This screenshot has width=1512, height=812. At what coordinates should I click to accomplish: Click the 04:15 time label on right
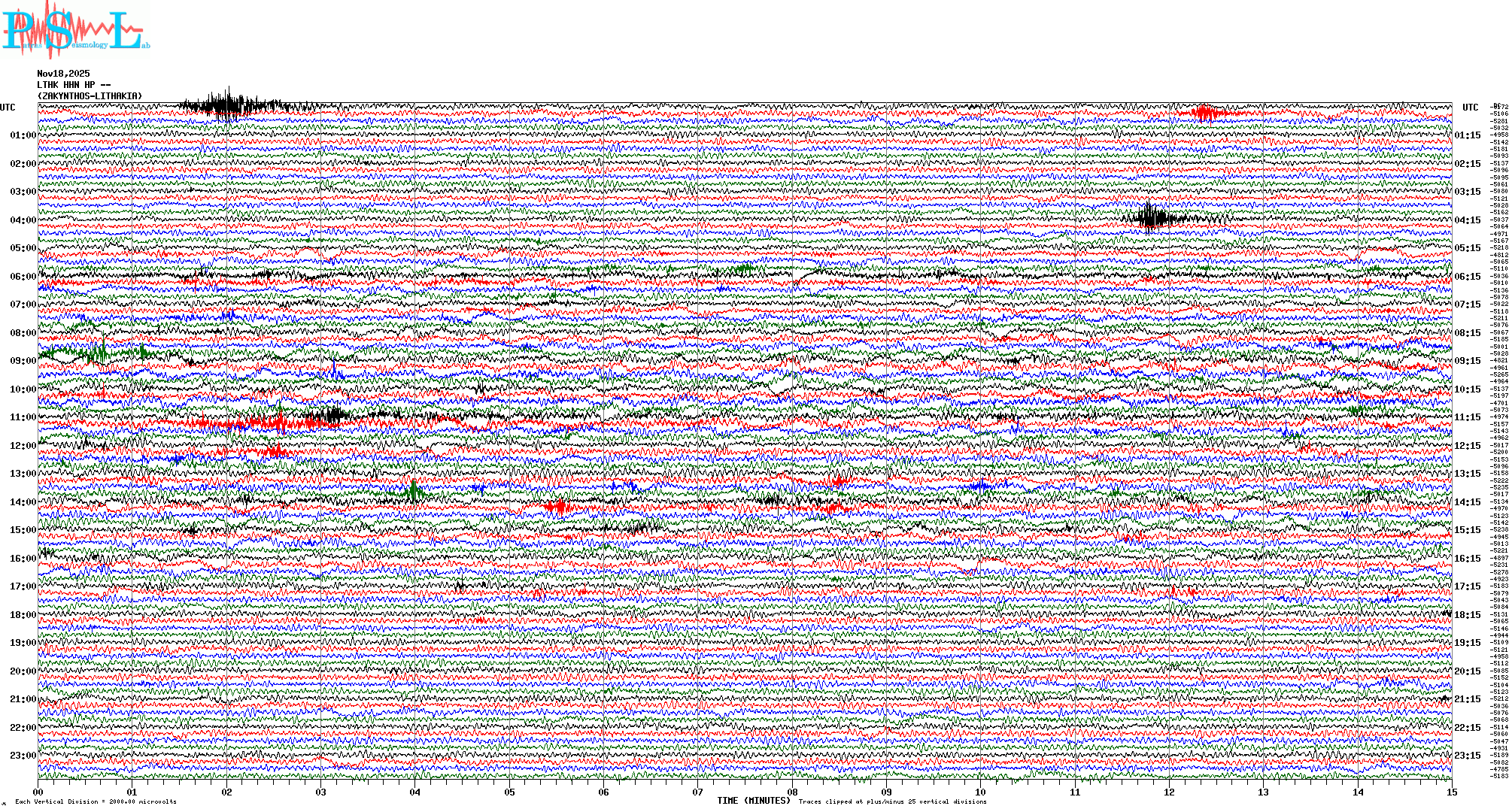pos(1467,220)
